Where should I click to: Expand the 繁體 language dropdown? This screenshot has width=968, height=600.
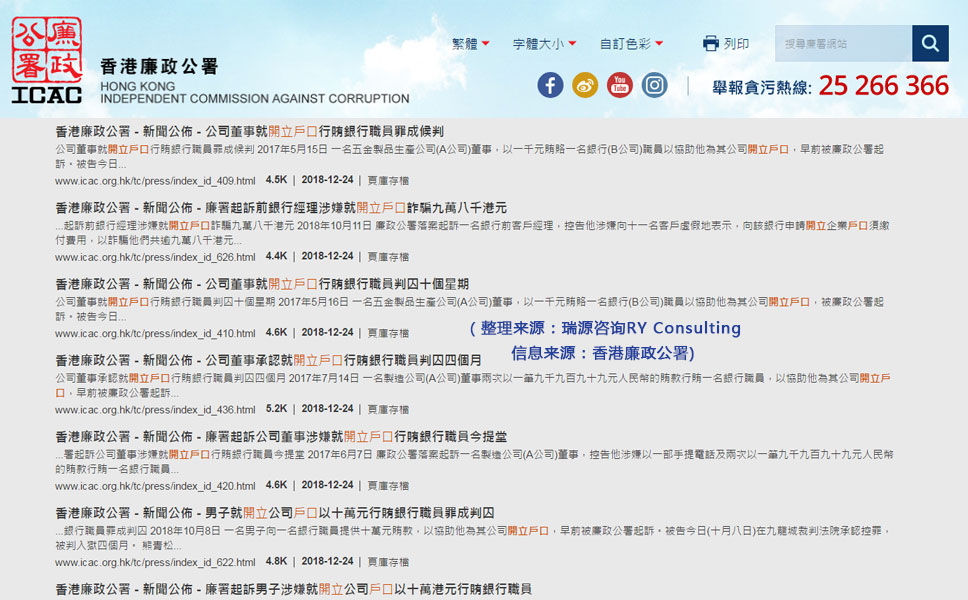coord(470,44)
